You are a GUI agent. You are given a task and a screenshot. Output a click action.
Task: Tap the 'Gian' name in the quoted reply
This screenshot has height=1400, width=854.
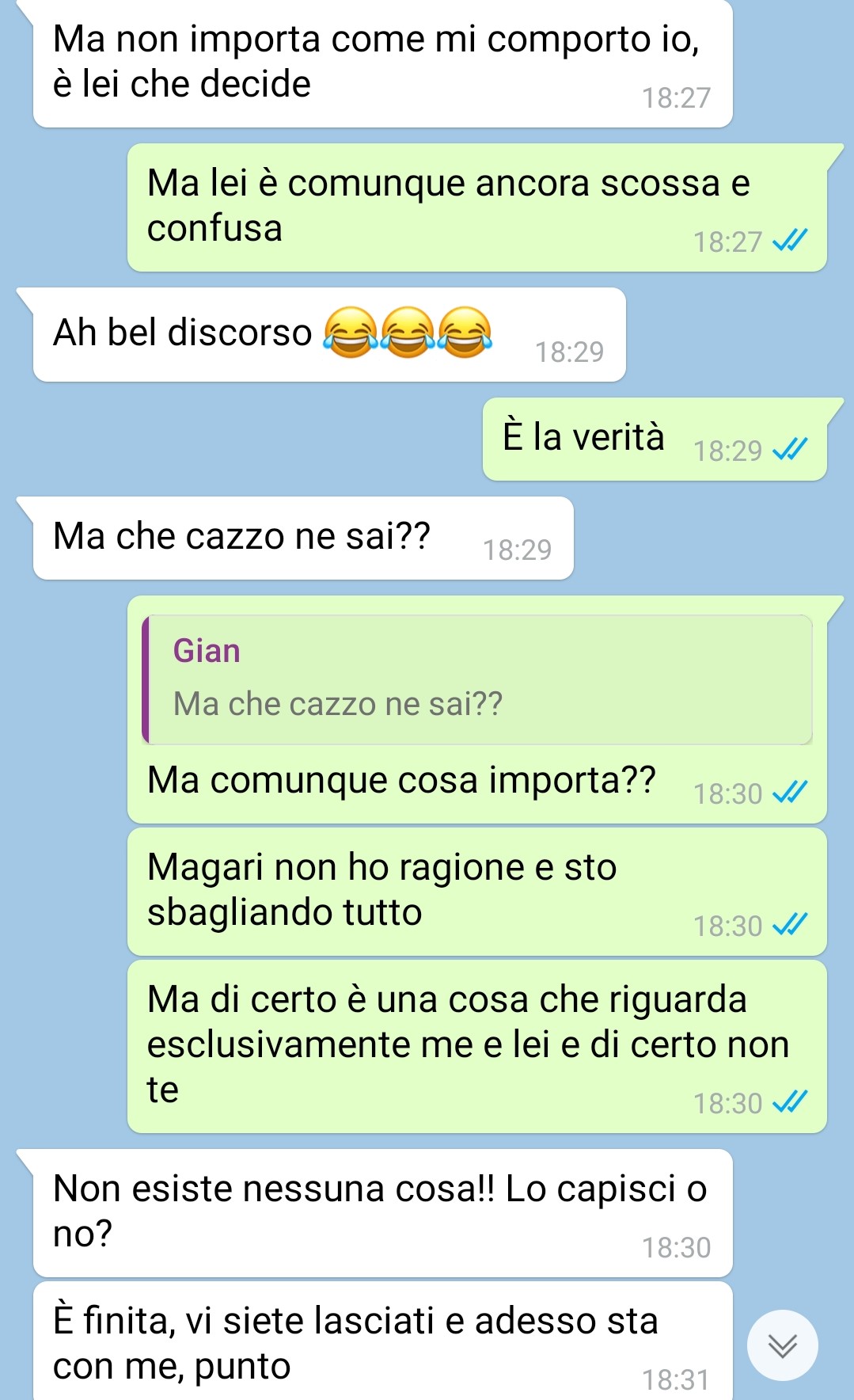click(207, 651)
